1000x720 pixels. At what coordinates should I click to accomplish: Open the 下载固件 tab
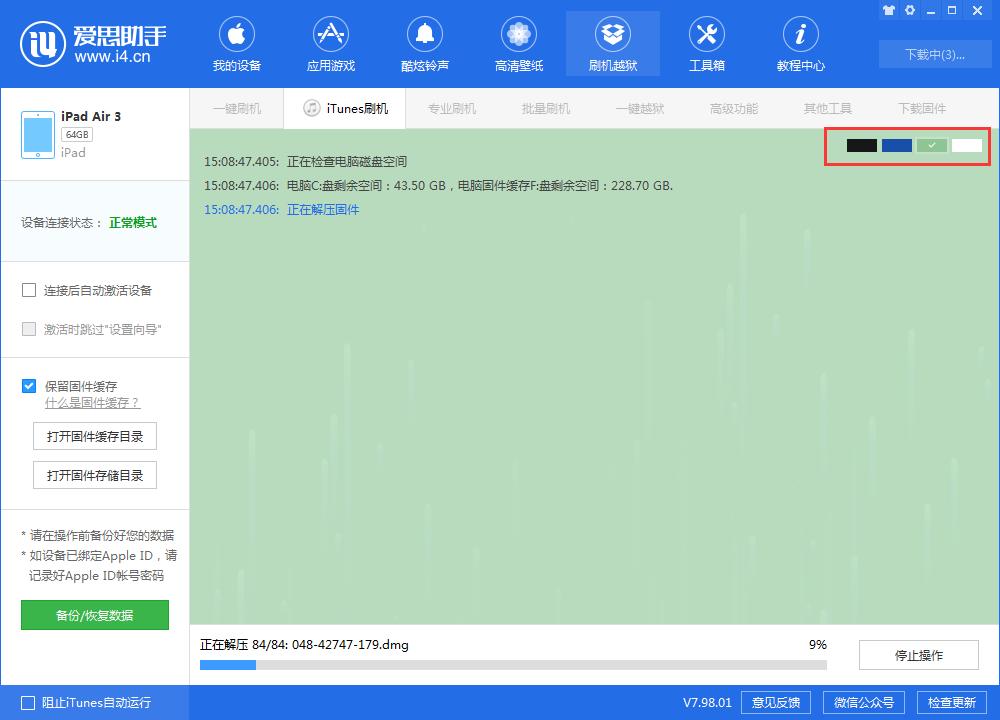coord(920,107)
